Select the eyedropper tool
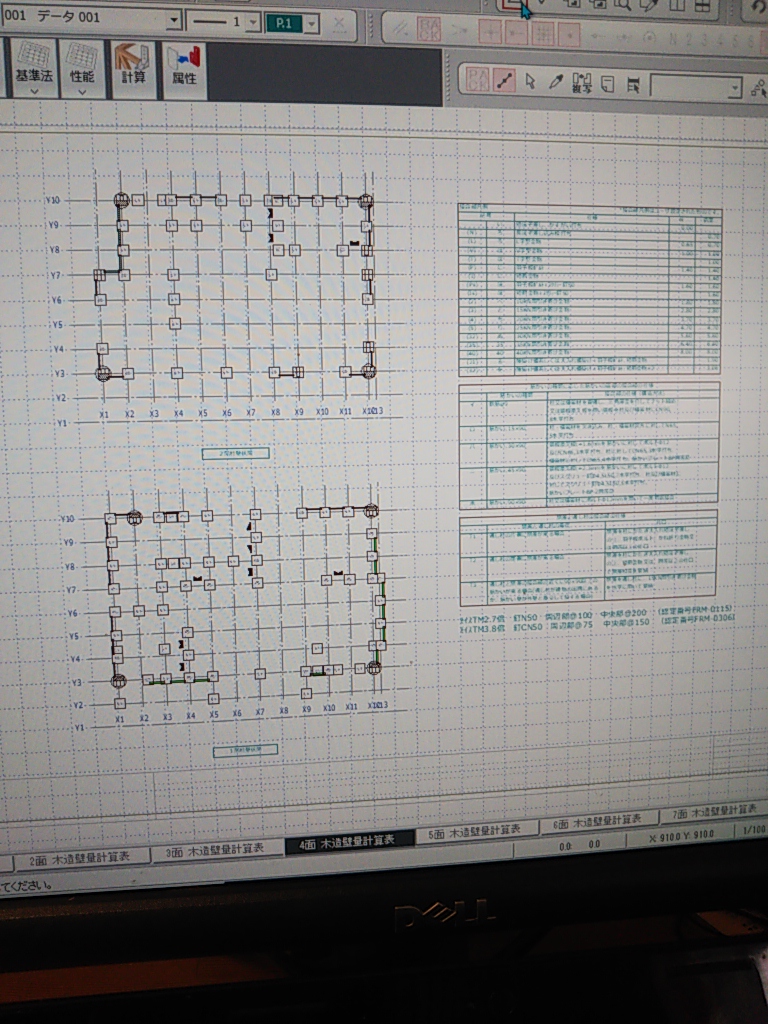The width and height of the screenshot is (768, 1024). click(556, 82)
